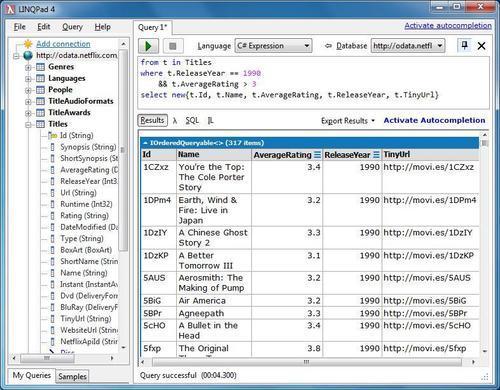
Task: Click the pin icon beside the database dropdown
Action: [464, 45]
